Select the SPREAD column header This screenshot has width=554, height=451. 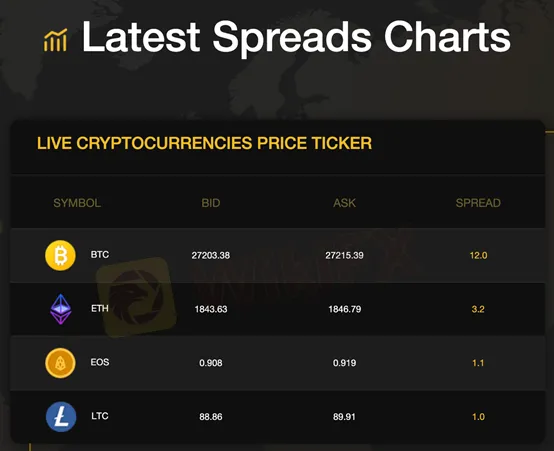coord(478,203)
